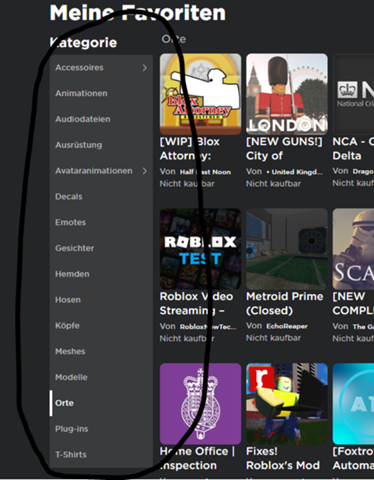Choose the T-Shirts category
The height and width of the screenshot is (480, 374).
click(x=101, y=455)
